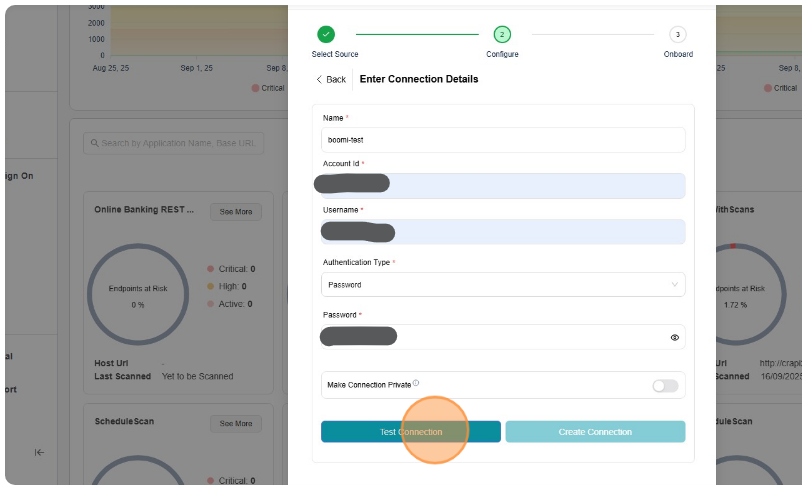802x490 pixels.
Task: Click the Endpoints at Risk 0% ring chart
Action: [138, 296]
